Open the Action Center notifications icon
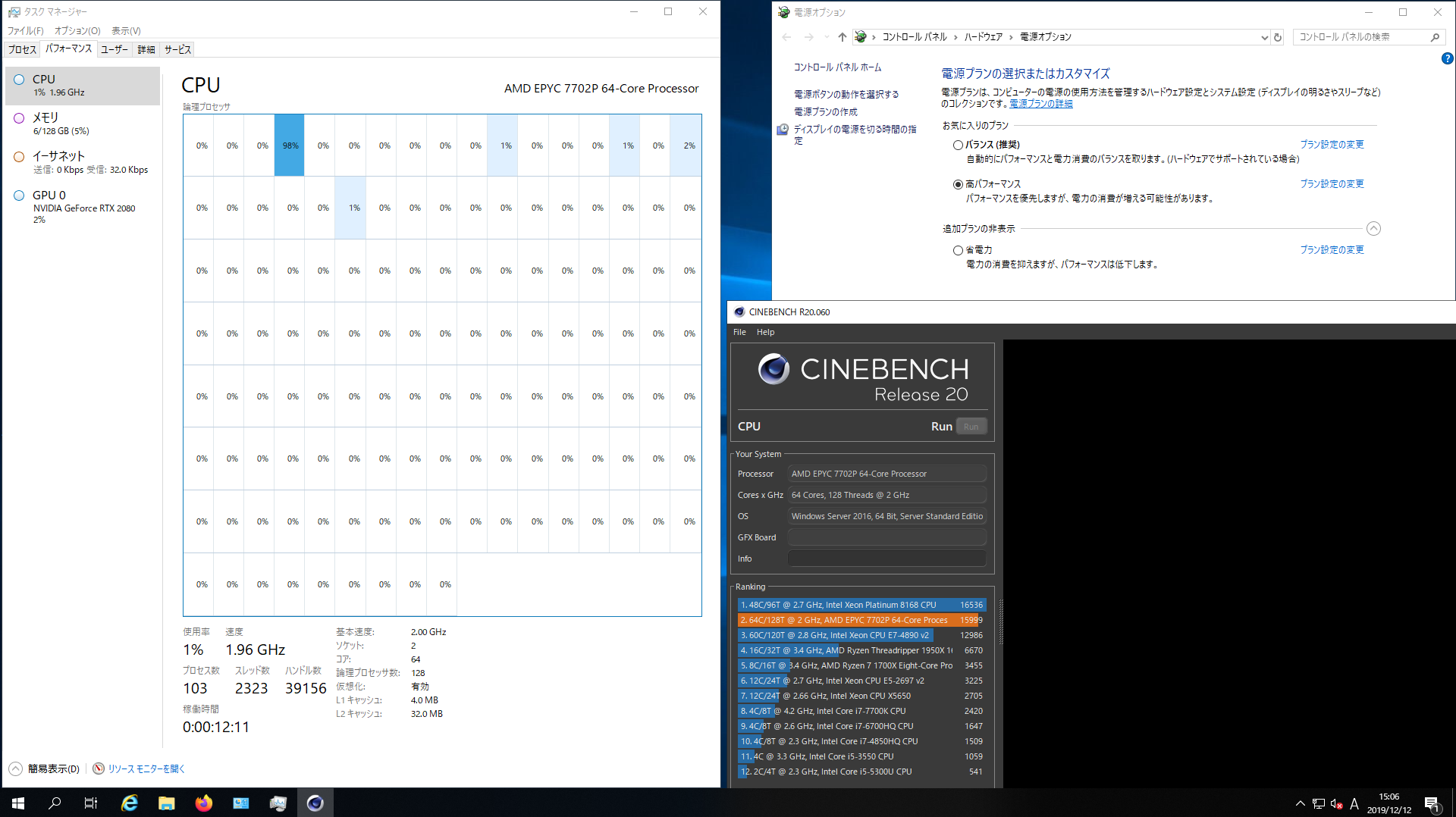1456x817 pixels. 1432,803
